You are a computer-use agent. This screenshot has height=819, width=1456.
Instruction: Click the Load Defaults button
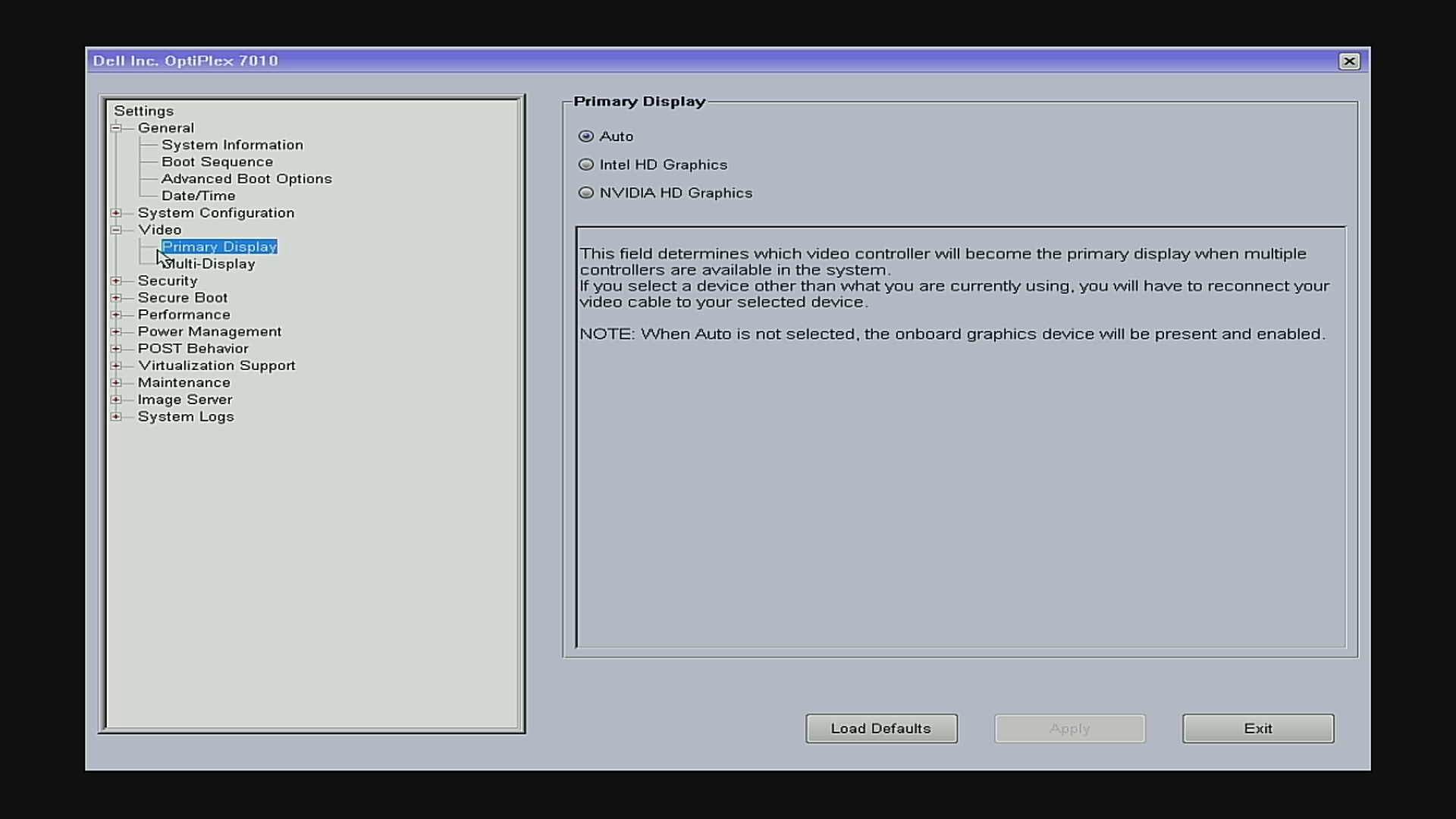(881, 729)
